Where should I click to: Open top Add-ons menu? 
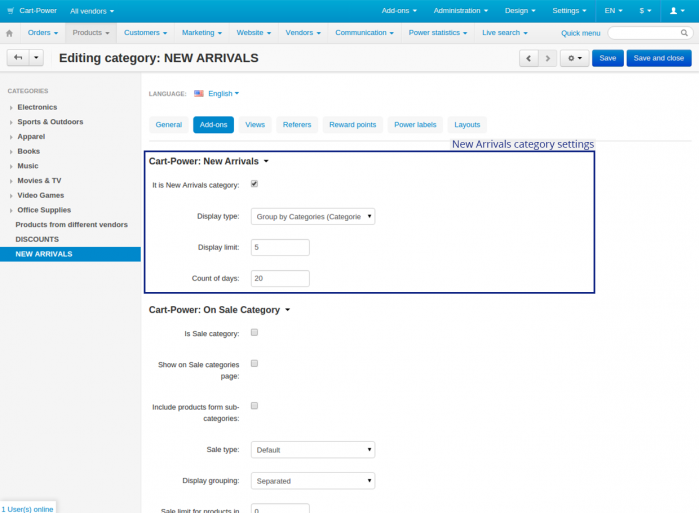click(x=399, y=11)
